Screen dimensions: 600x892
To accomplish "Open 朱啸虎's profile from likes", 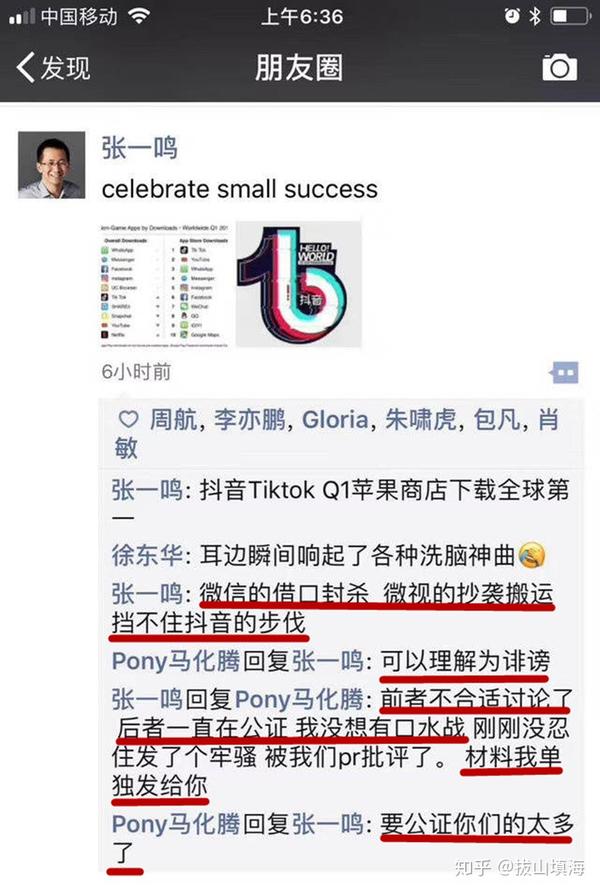I will [421, 420].
